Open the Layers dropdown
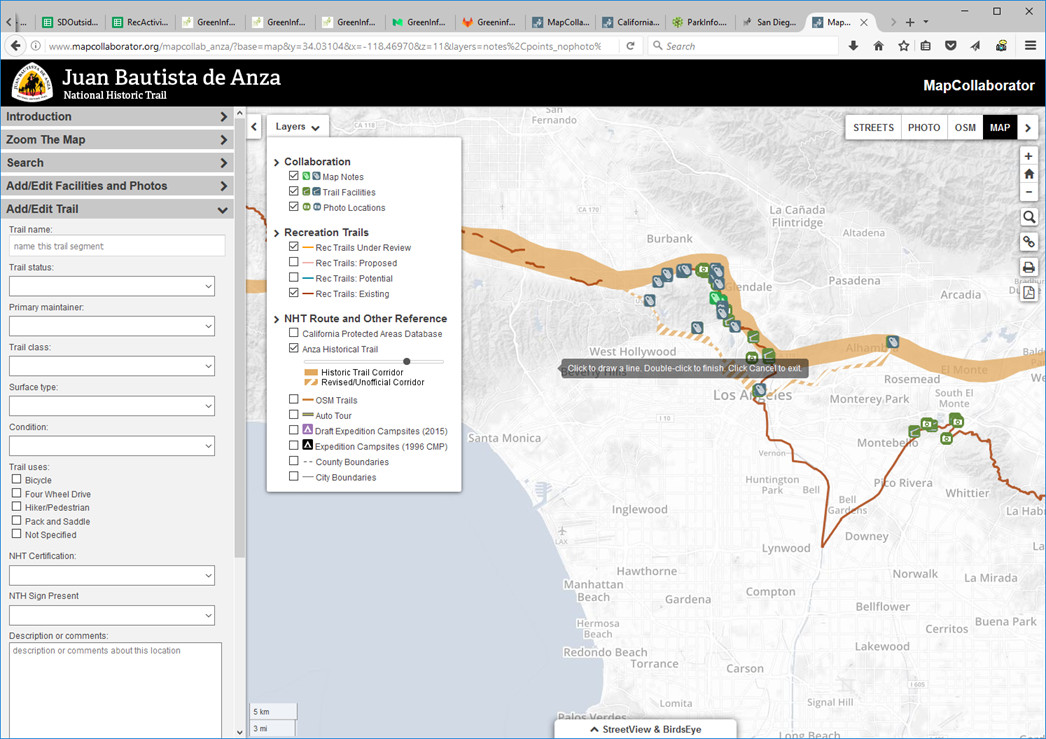The image size is (1046, 739). pyautogui.click(x=298, y=126)
